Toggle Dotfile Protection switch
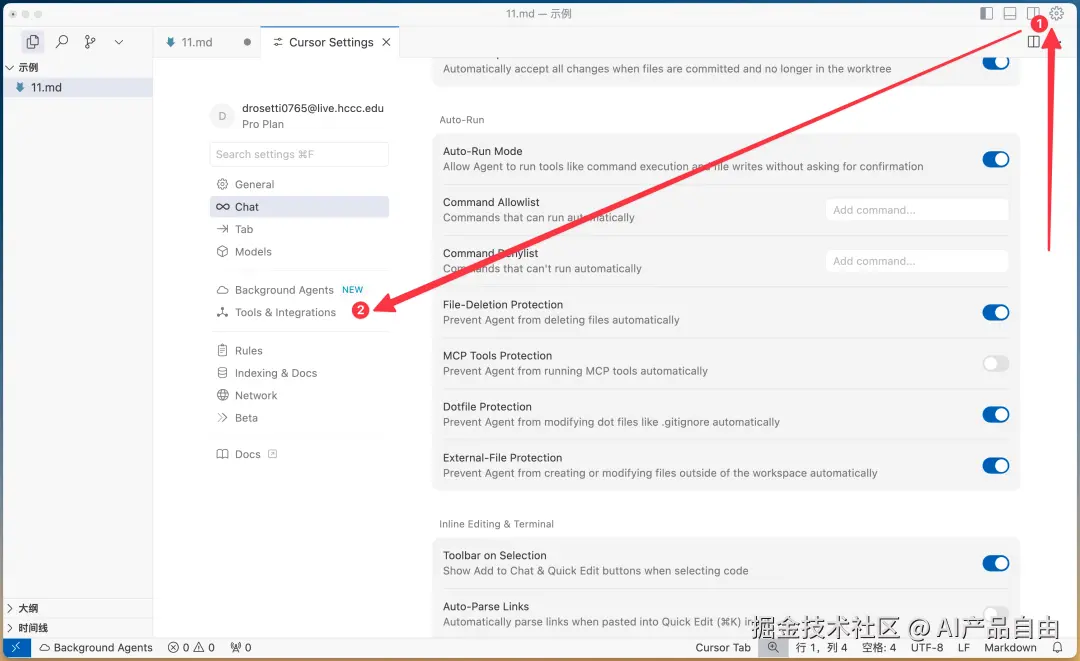The height and width of the screenshot is (661, 1080). 995,415
